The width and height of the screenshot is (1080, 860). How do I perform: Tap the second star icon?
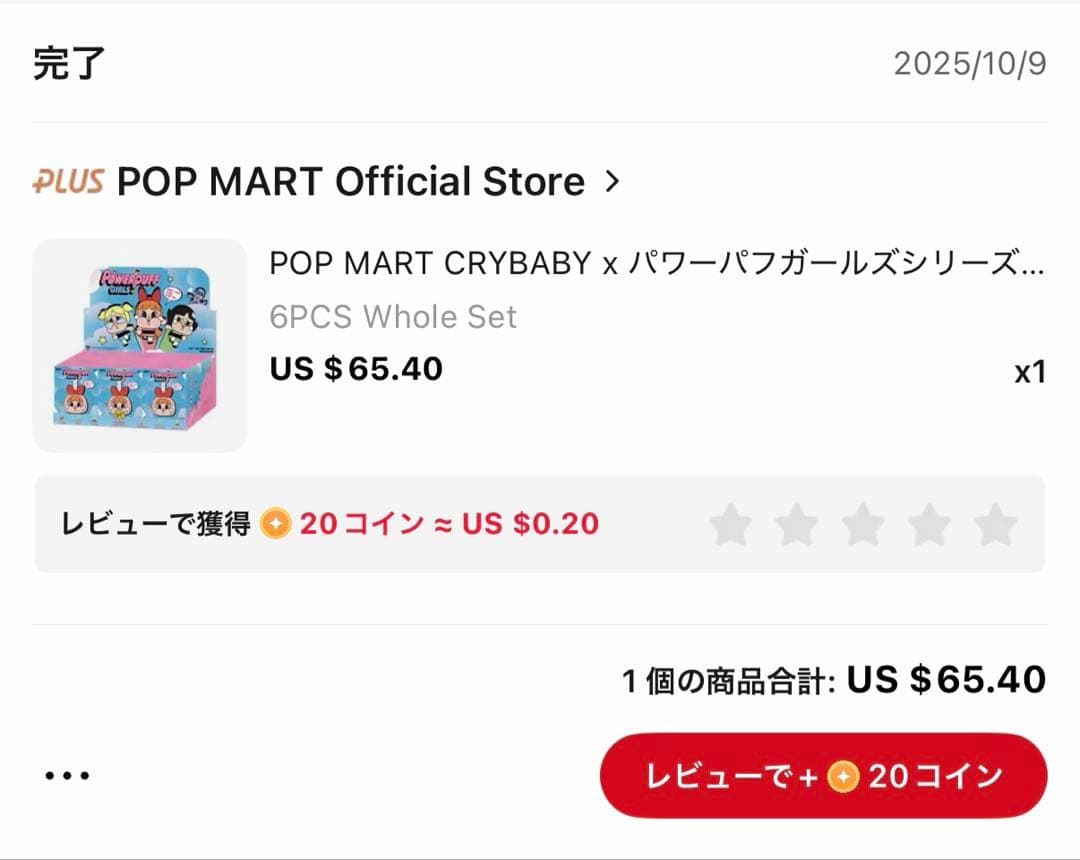coord(799,523)
